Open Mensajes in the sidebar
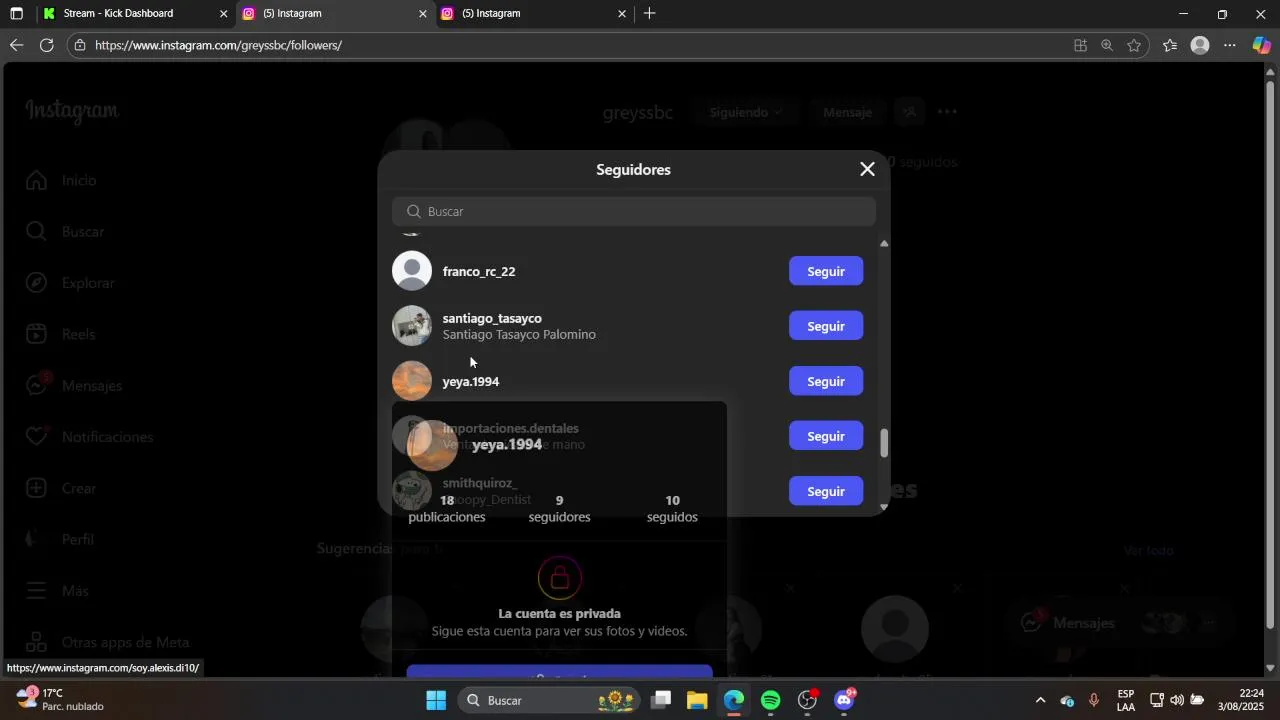The width and height of the screenshot is (1280, 720). [74, 385]
